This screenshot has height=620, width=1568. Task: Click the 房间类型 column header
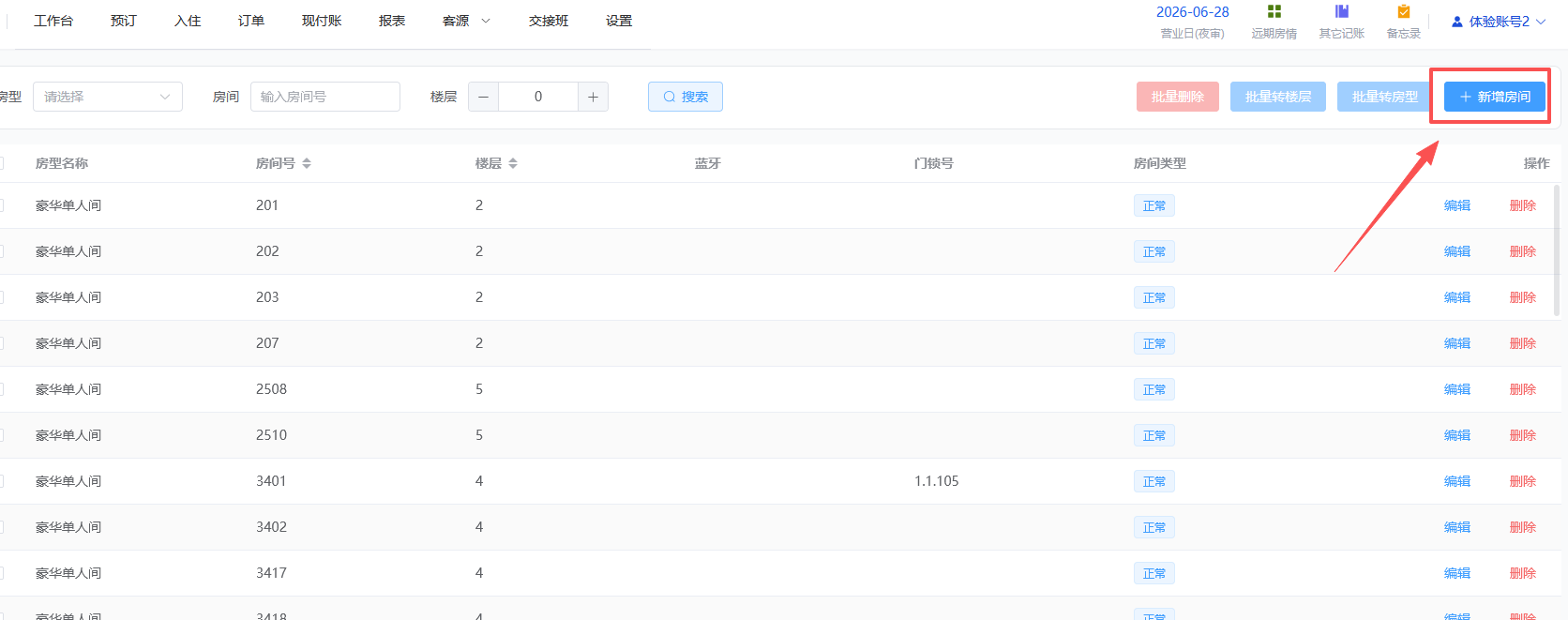click(1160, 163)
